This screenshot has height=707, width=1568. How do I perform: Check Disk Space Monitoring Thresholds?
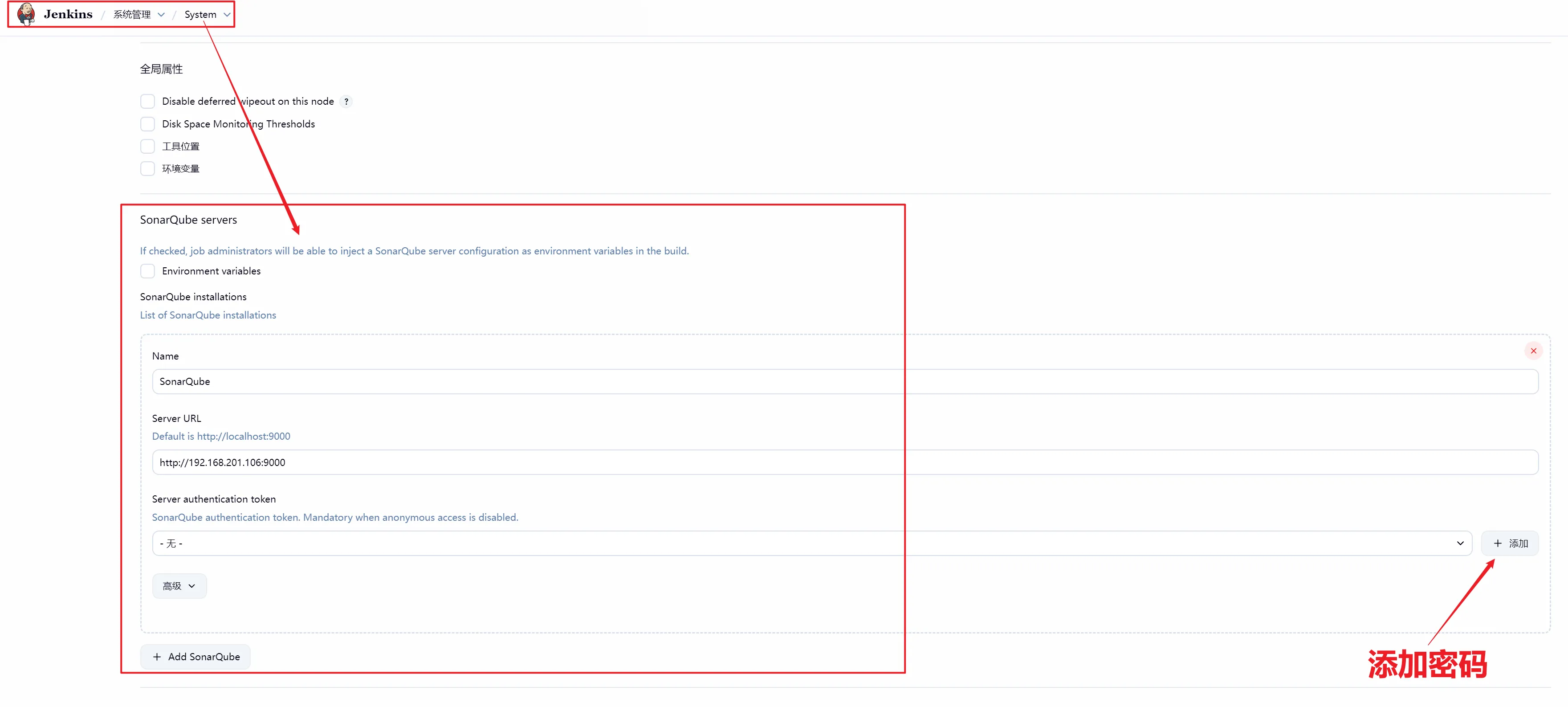click(147, 123)
